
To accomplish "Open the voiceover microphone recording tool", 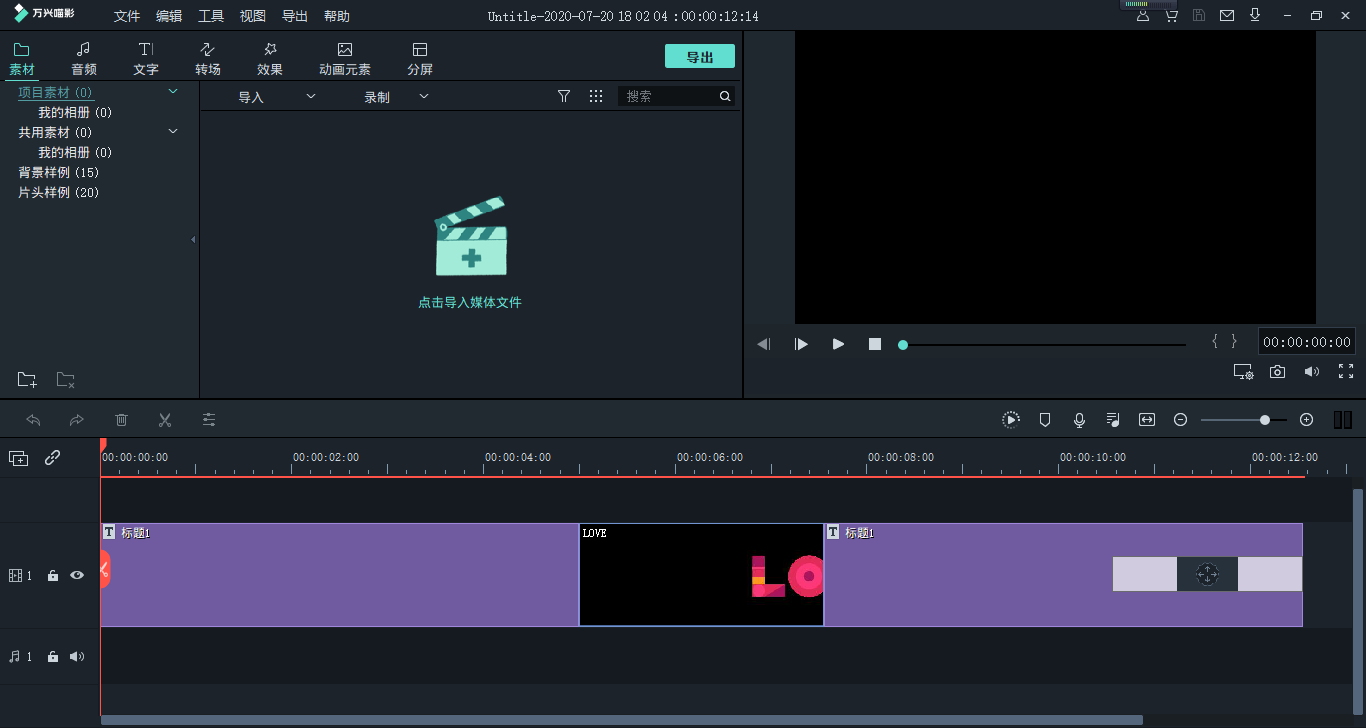I will (1079, 420).
